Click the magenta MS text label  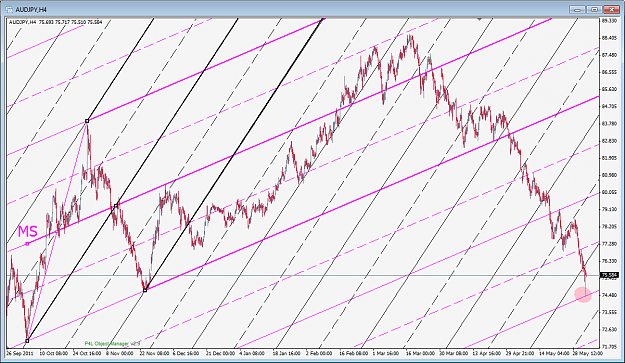pos(28,231)
